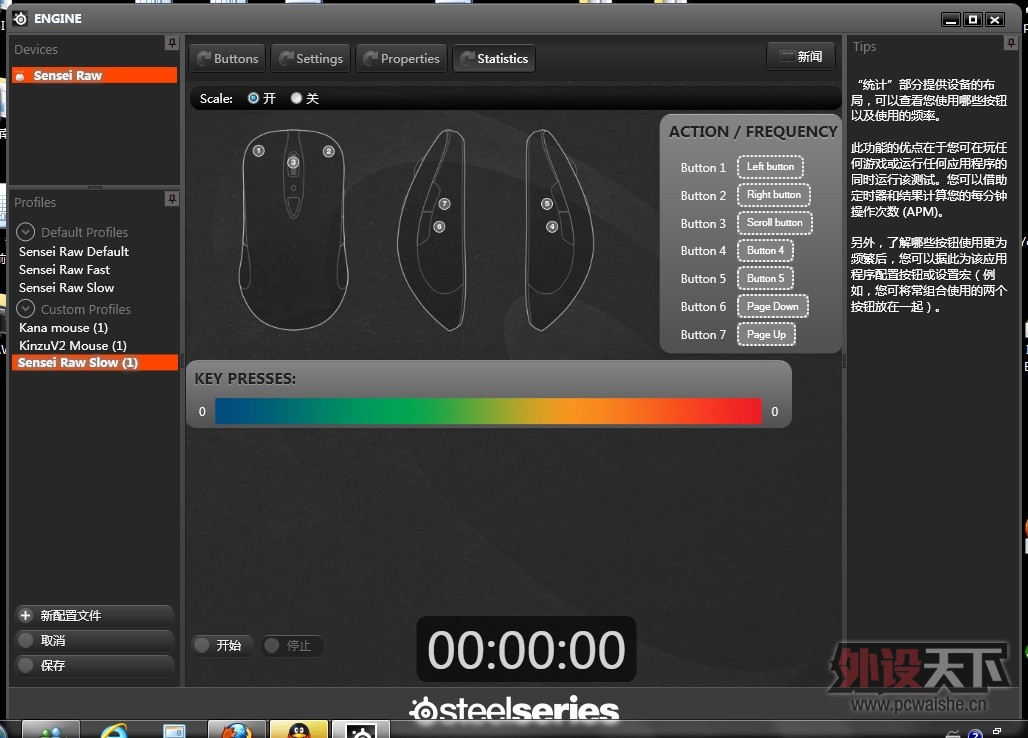
Task: Click the Button 1 label
Action: [703, 168]
